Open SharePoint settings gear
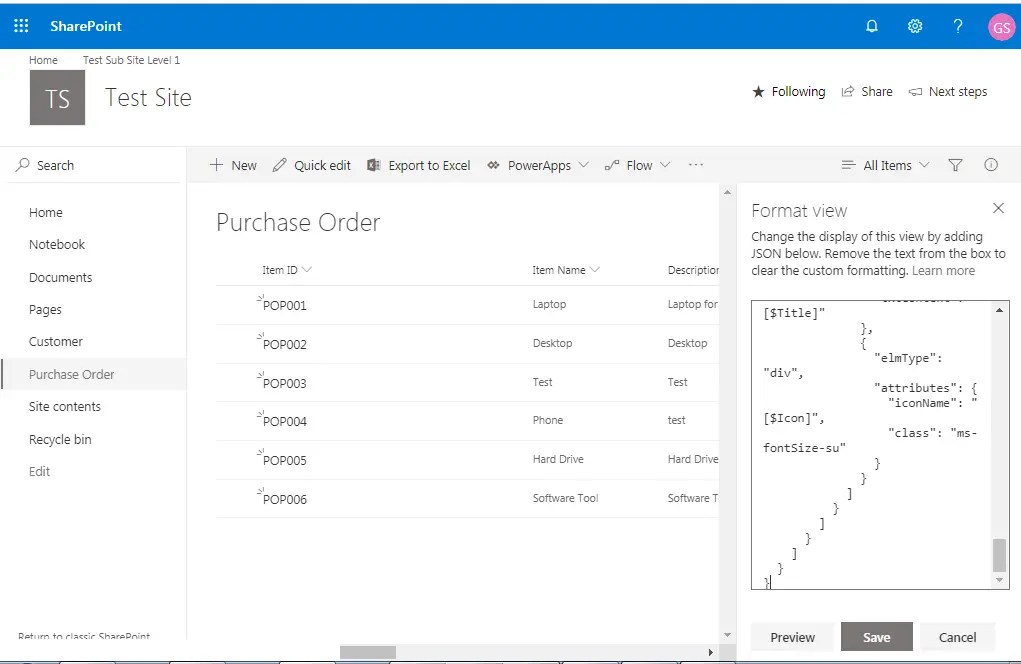 [x=914, y=26]
